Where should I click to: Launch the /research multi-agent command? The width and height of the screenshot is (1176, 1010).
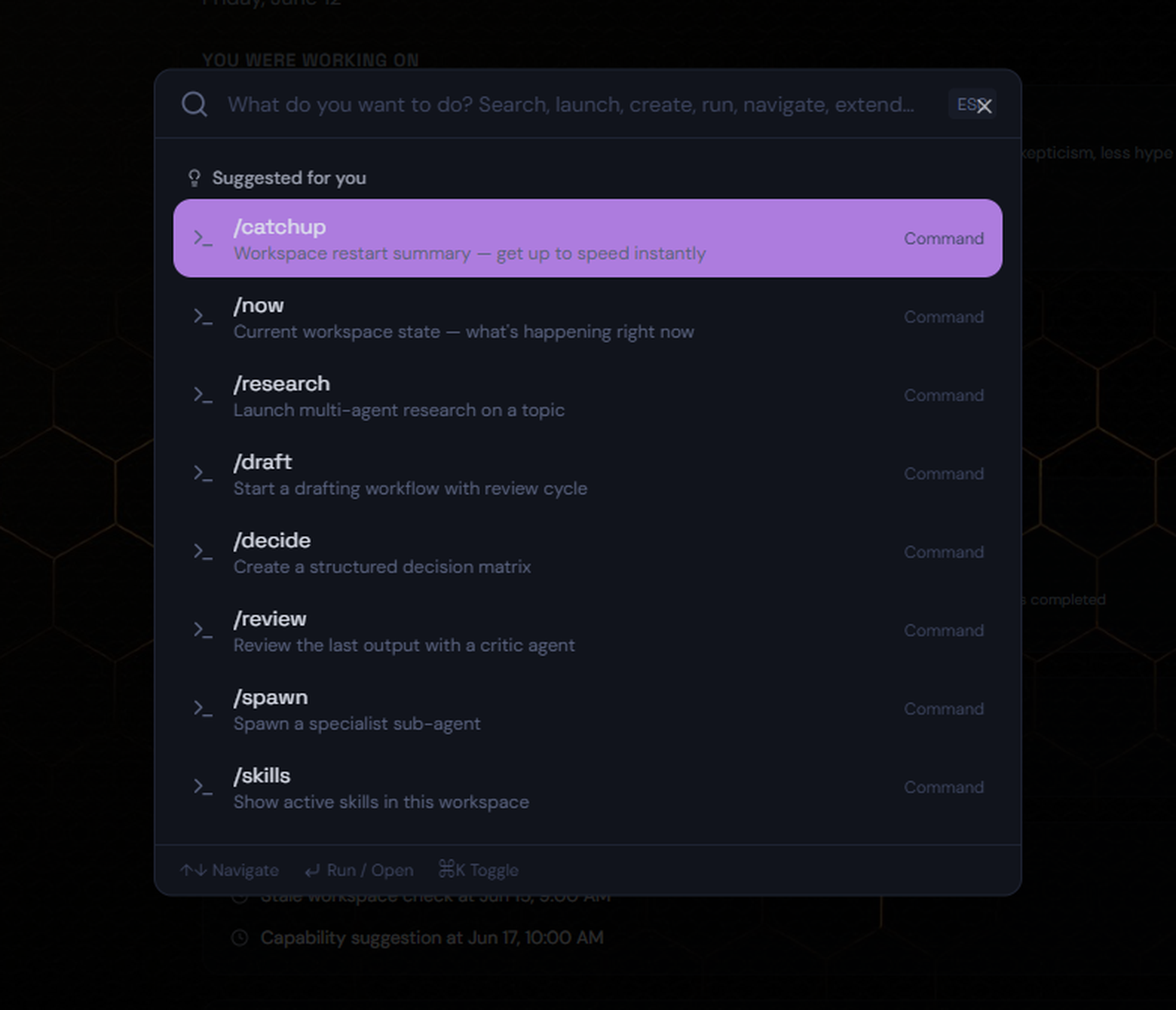[588, 395]
